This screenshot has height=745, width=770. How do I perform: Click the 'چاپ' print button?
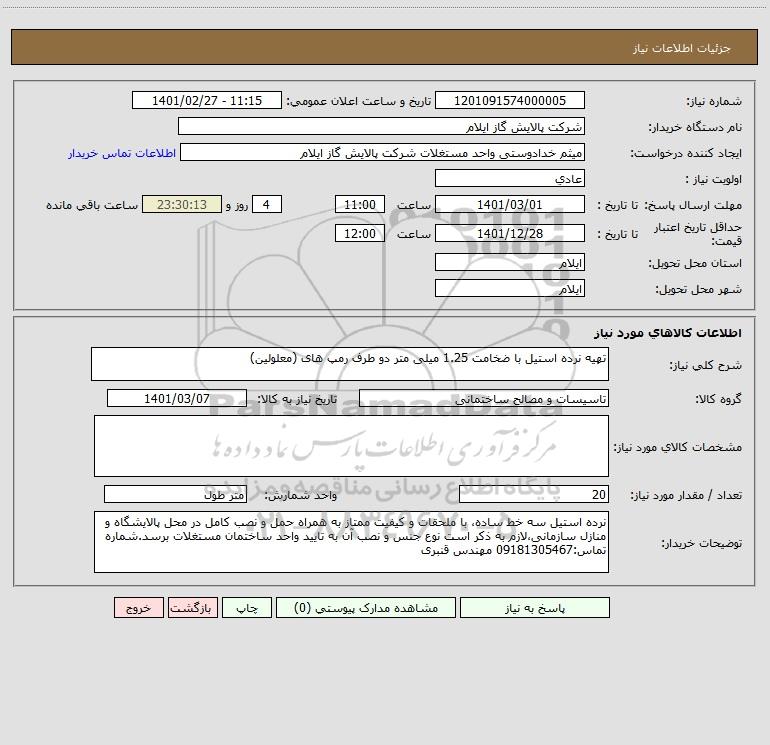point(247,607)
